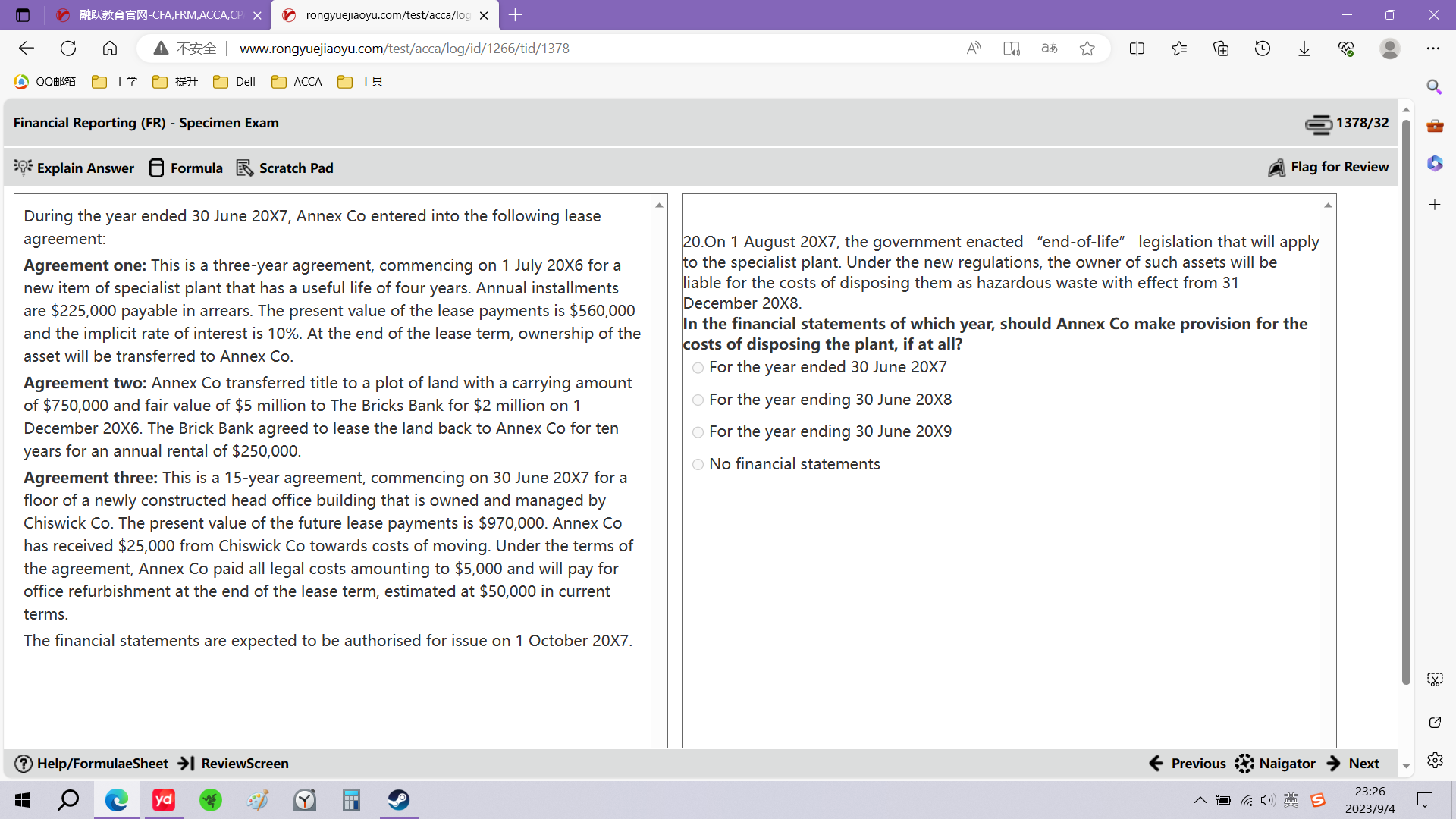Open browser collections icon

coord(1221,49)
